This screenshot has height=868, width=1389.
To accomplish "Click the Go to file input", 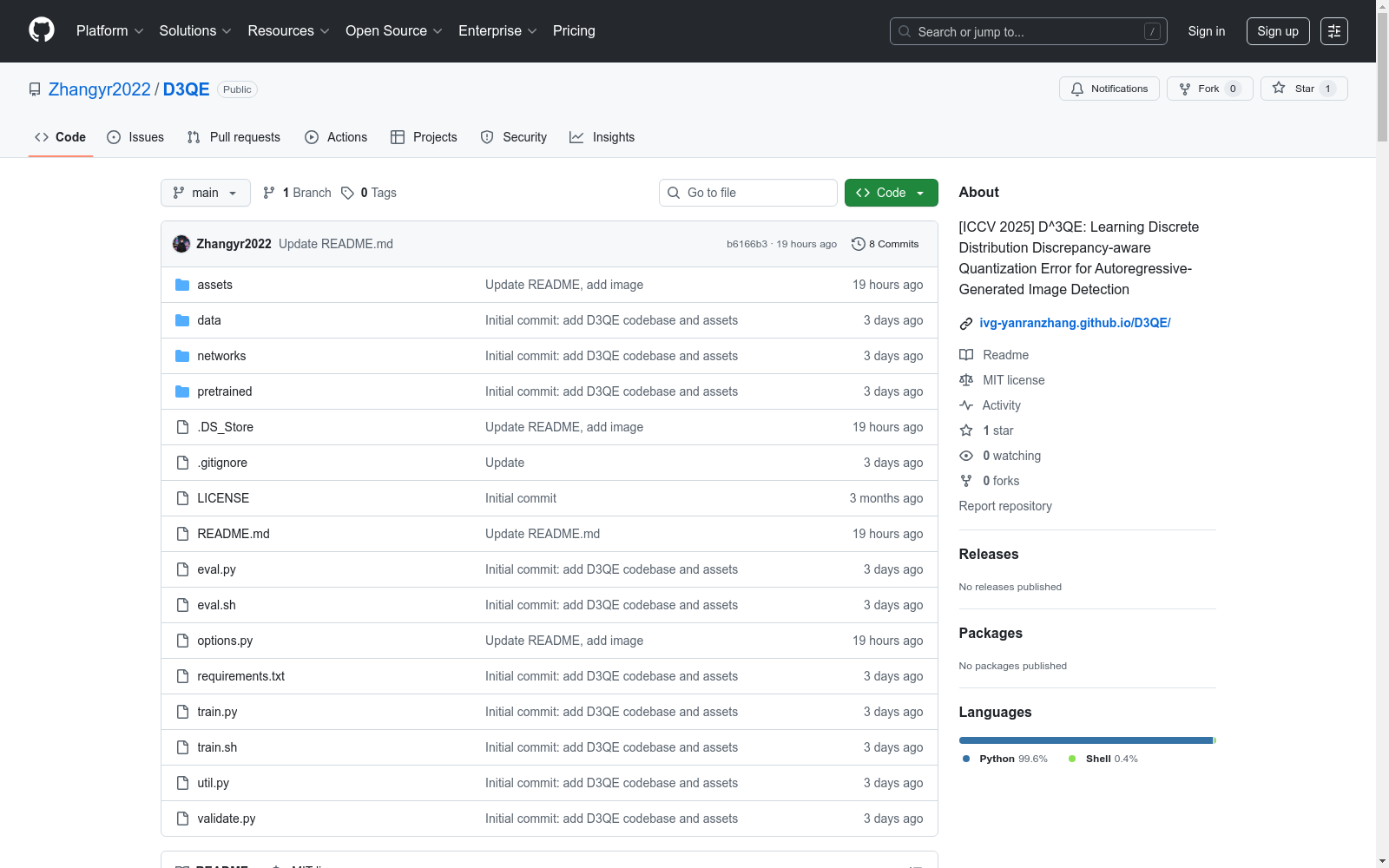I will pos(748,193).
